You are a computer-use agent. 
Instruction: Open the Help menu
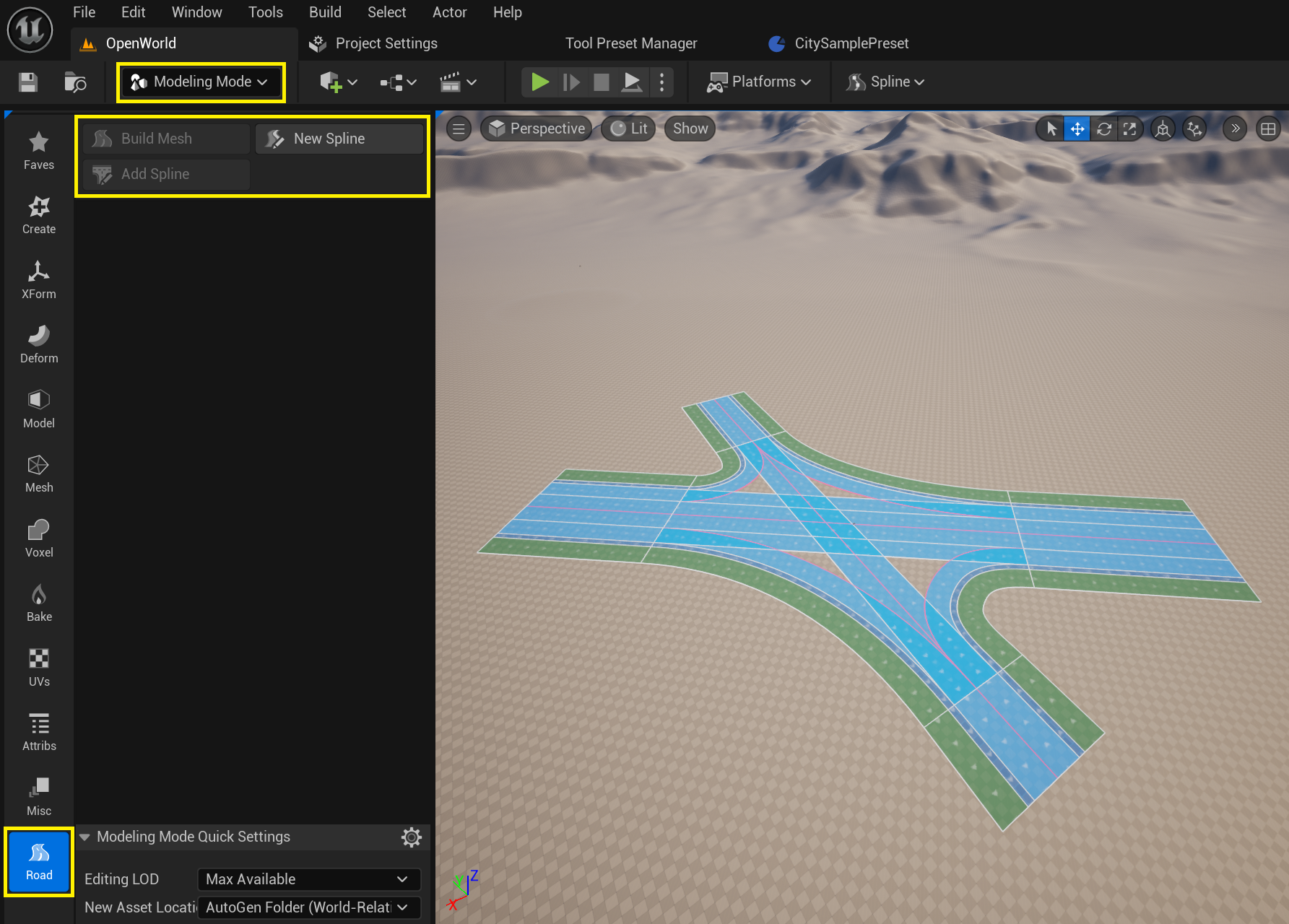(507, 12)
